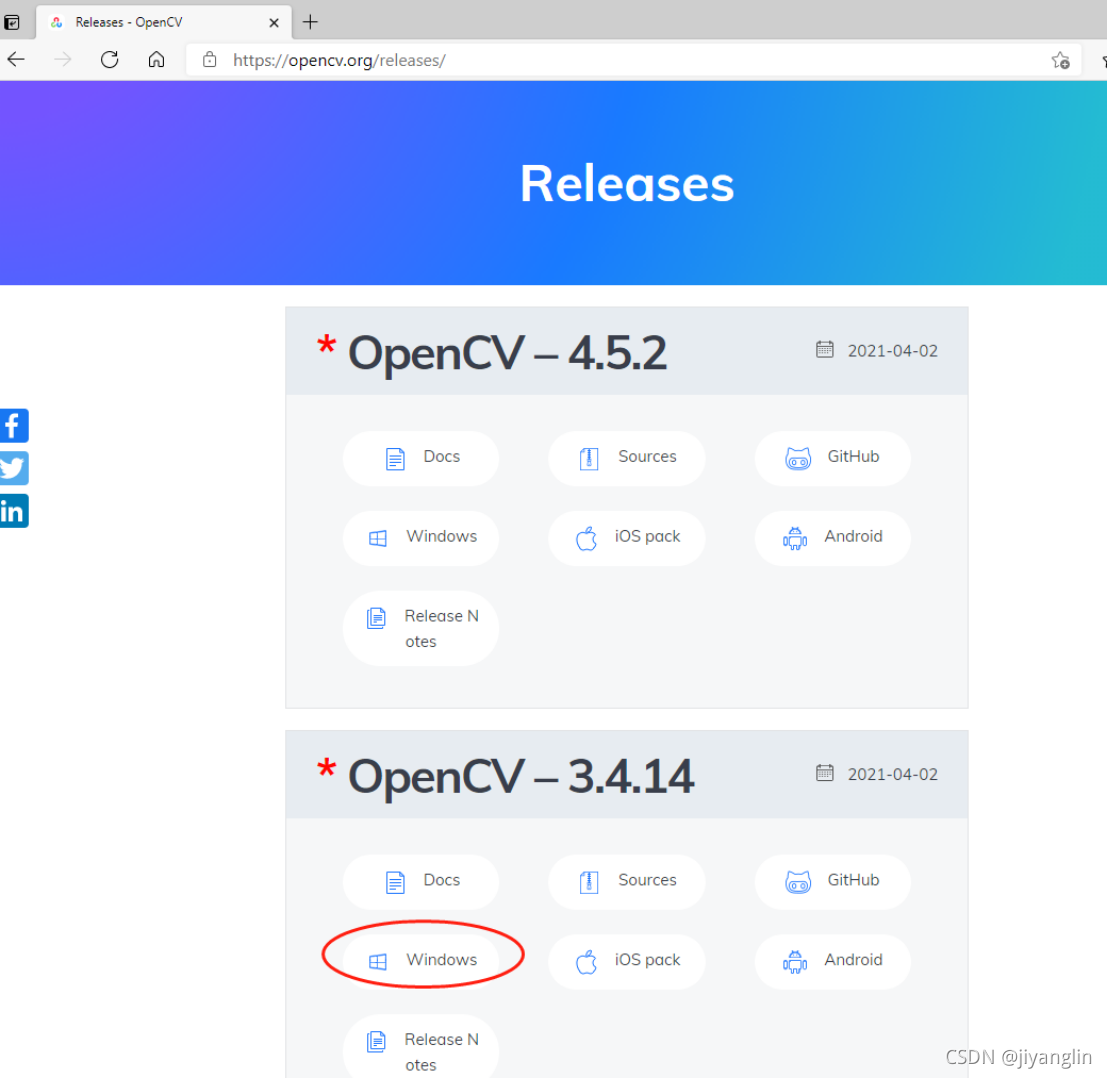Share the page on Facebook
Viewport: 1107px width, 1078px height.
click(x=14, y=426)
